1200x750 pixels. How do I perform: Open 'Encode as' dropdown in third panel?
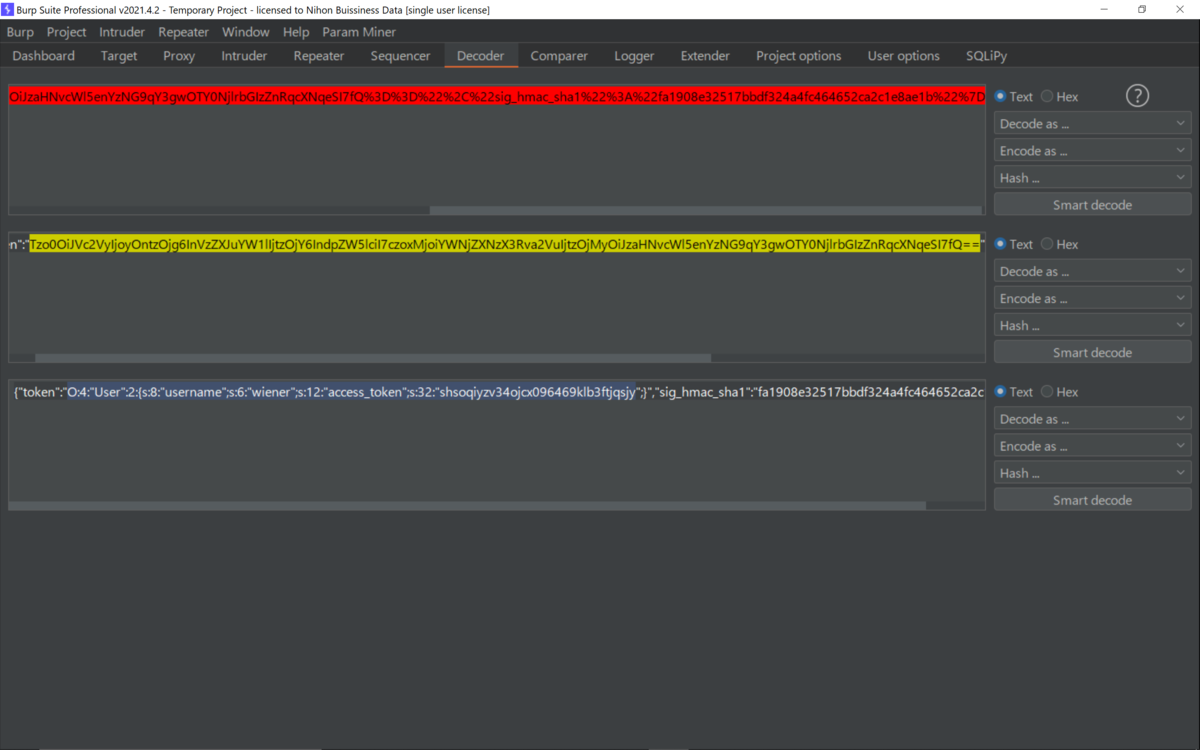(1092, 446)
